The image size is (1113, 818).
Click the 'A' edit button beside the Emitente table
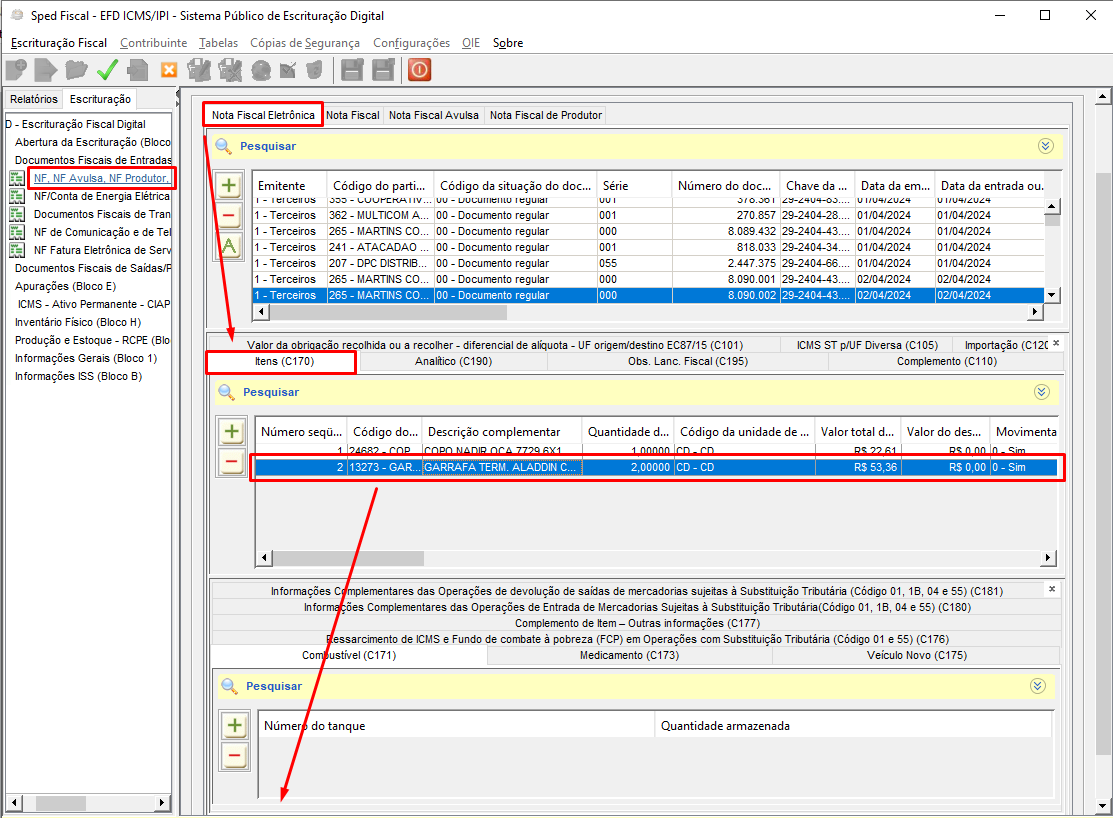(x=229, y=246)
